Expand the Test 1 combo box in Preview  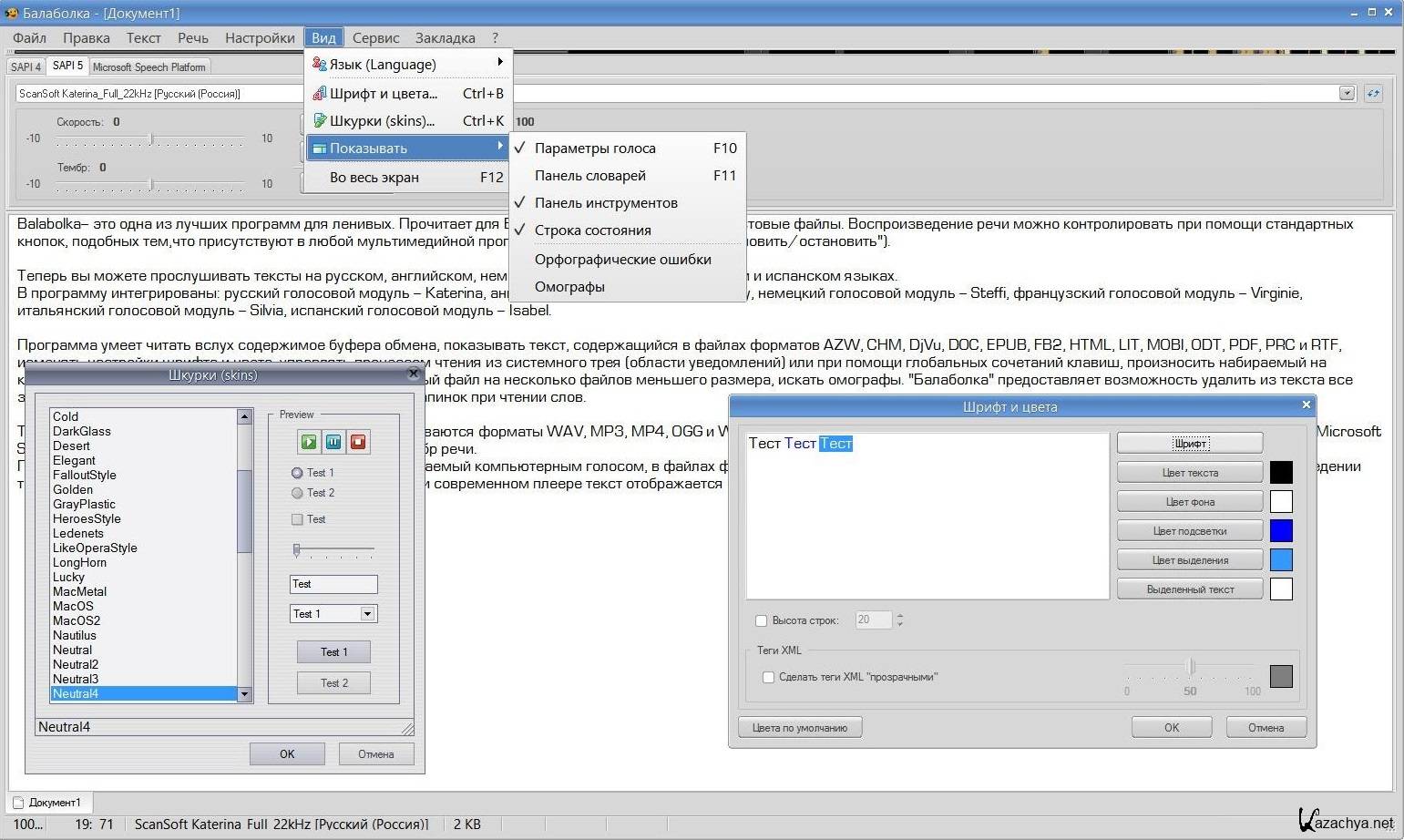coord(367,614)
